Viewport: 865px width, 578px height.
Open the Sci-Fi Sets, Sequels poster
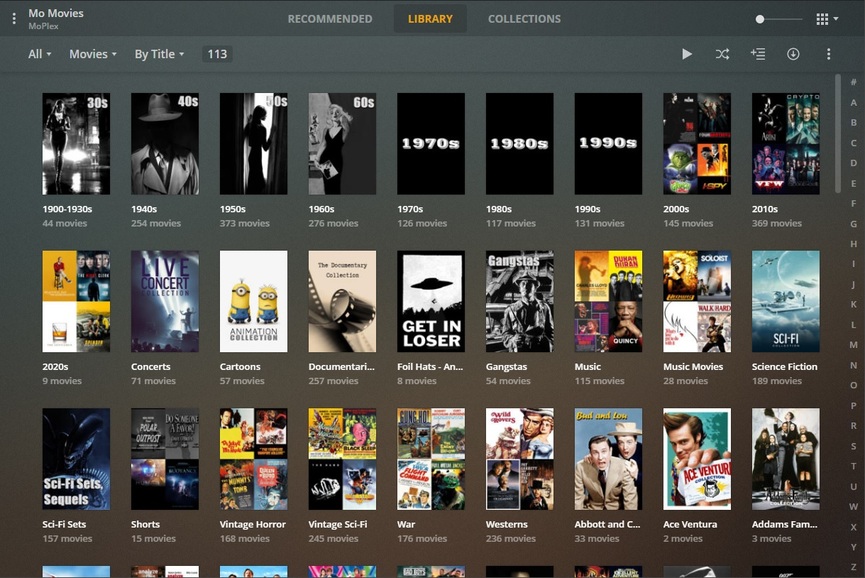76,459
